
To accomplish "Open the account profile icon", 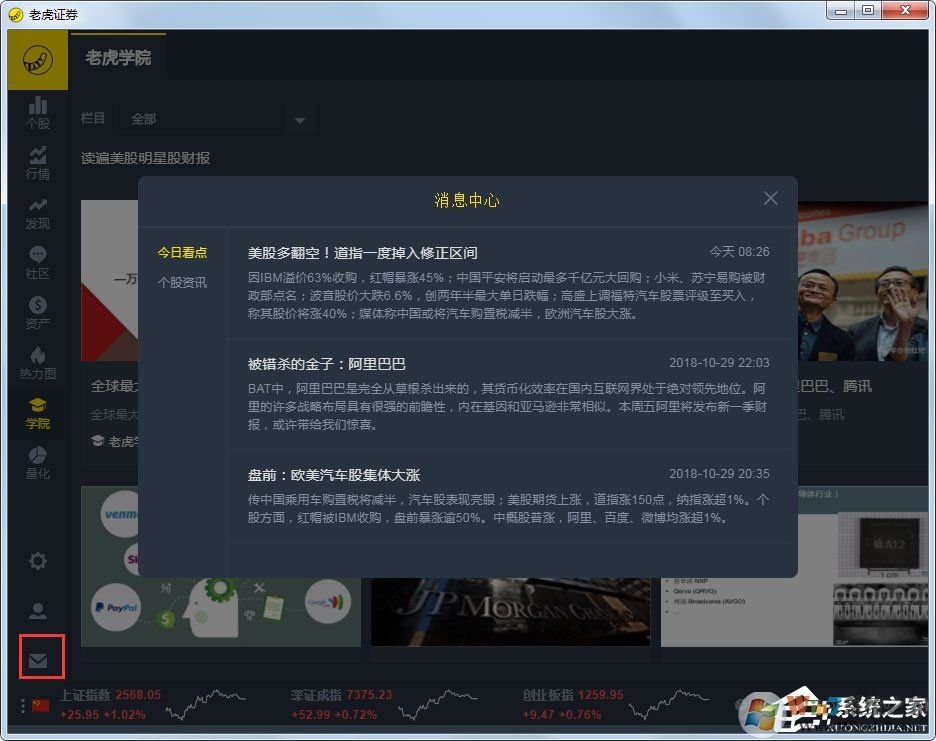I will click(x=37, y=610).
